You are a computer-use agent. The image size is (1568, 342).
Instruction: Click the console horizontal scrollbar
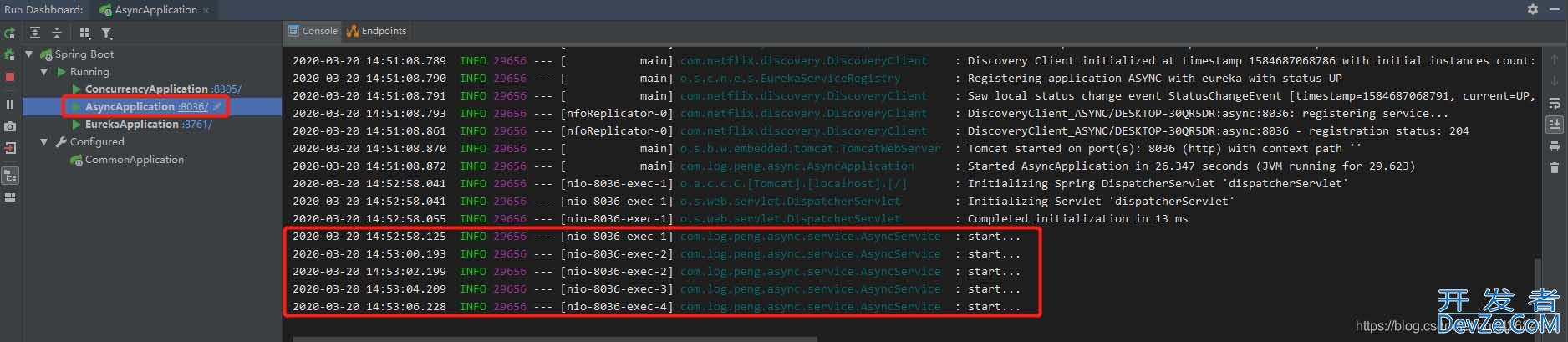555,339
